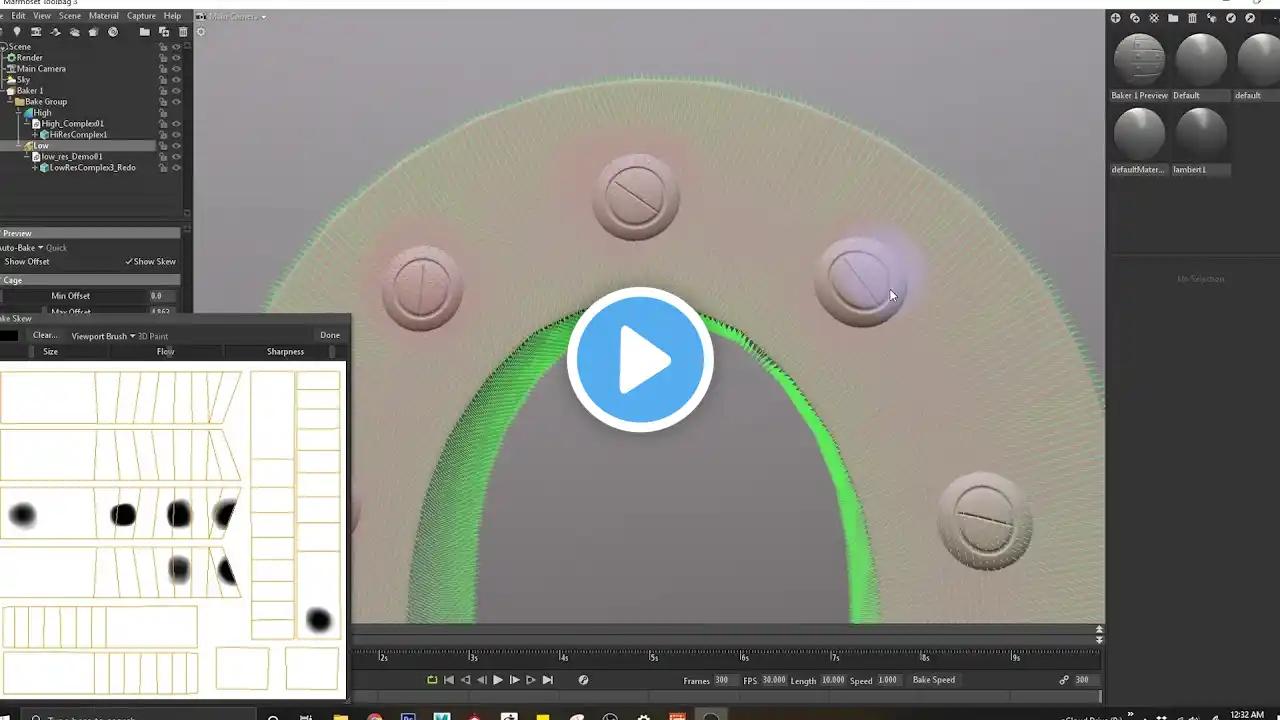Click the add camera icon in scene toolbar
Screen dimensions: 1280x720
(36, 32)
